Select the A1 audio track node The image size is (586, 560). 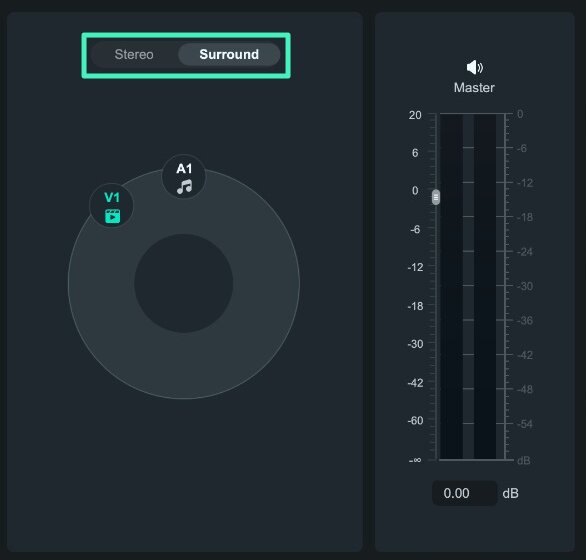pos(184,177)
